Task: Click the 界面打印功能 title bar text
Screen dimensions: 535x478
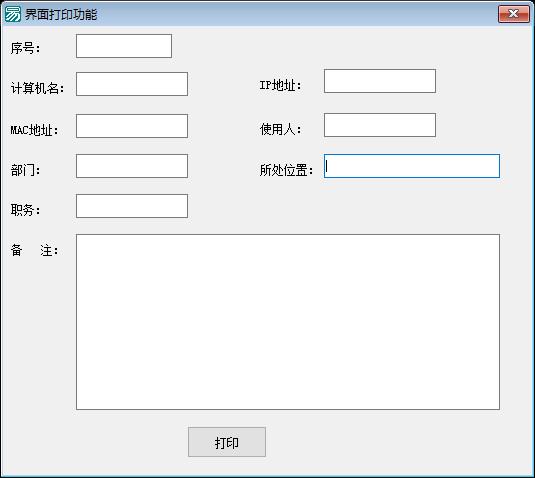Action: (61, 14)
